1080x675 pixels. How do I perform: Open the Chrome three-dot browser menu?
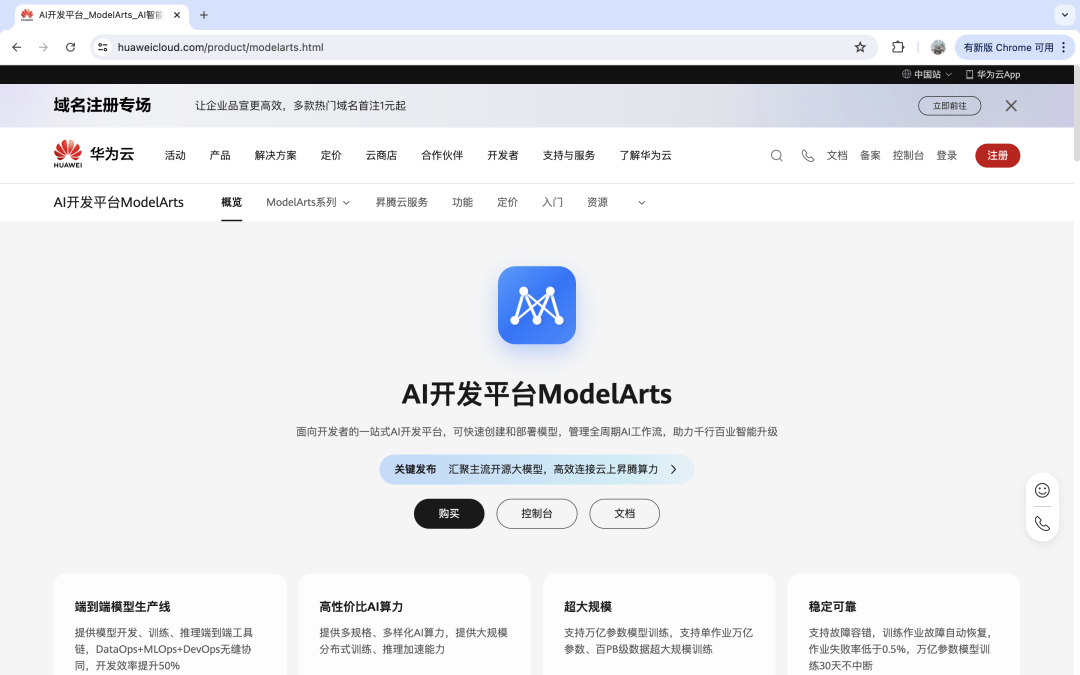tap(1063, 47)
